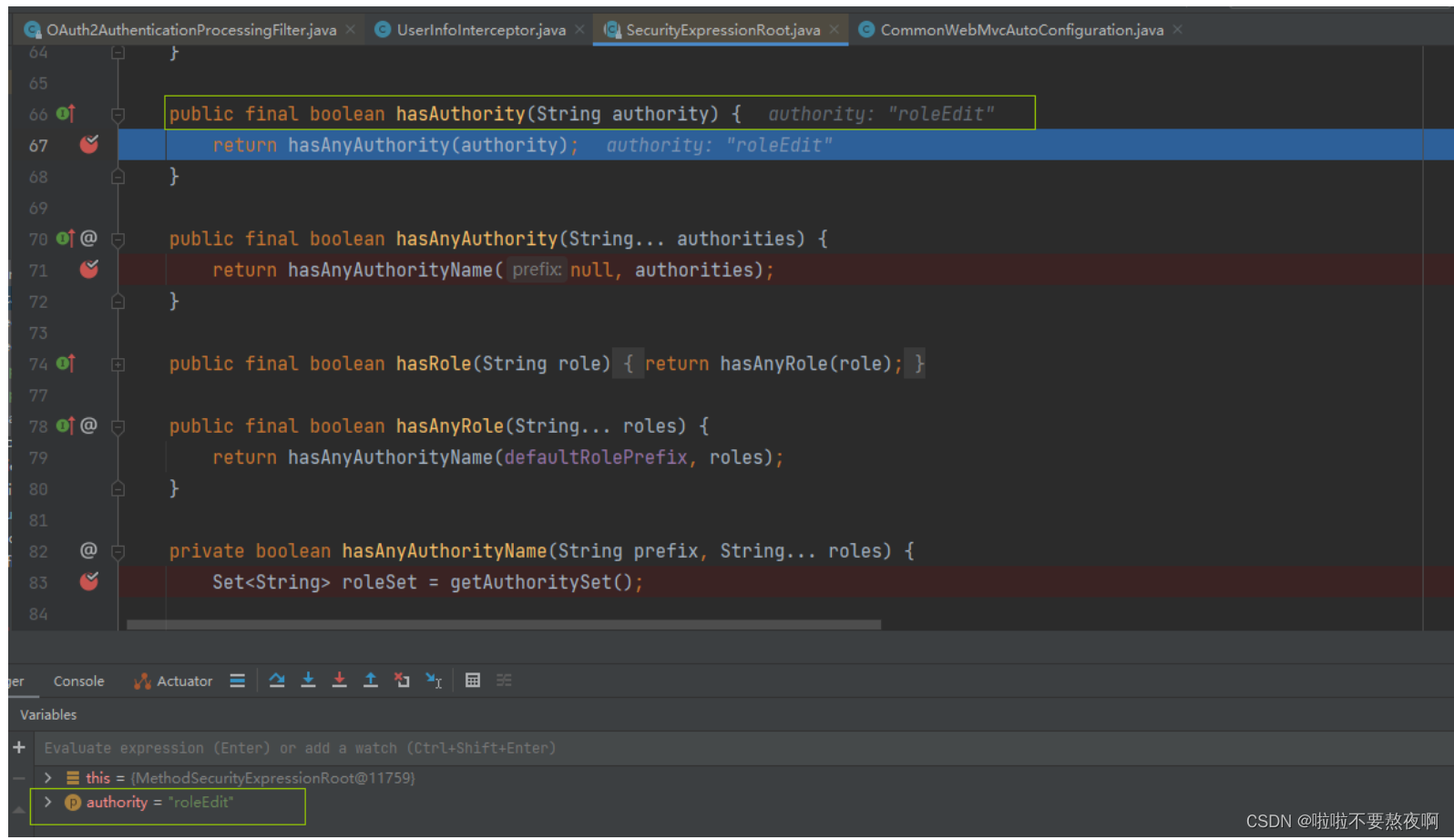Click the 'this' object icon in Variables
Viewport: 1454px width, 840px height.
click(x=73, y=778)
